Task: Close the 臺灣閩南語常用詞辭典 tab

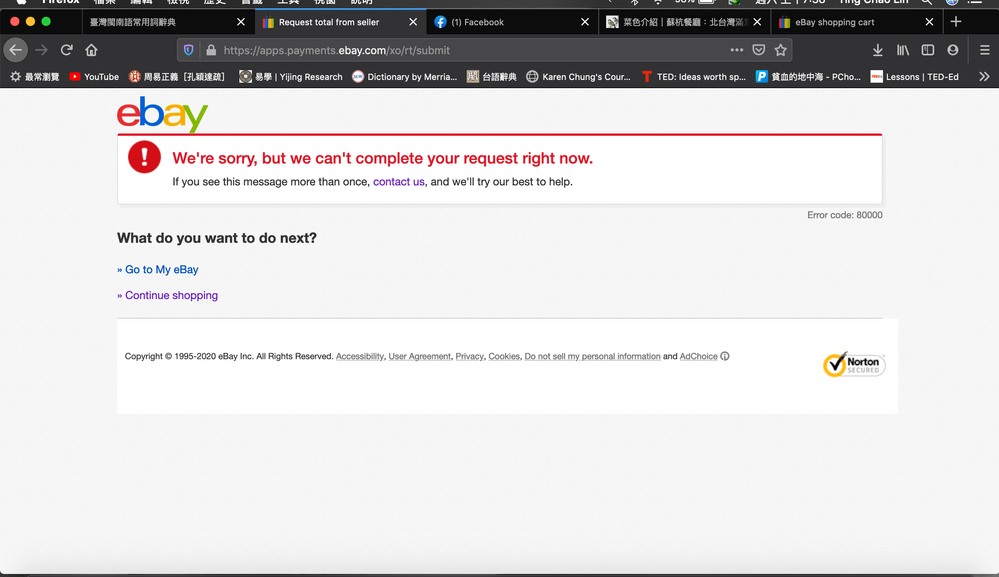Action: click(241, 22)
